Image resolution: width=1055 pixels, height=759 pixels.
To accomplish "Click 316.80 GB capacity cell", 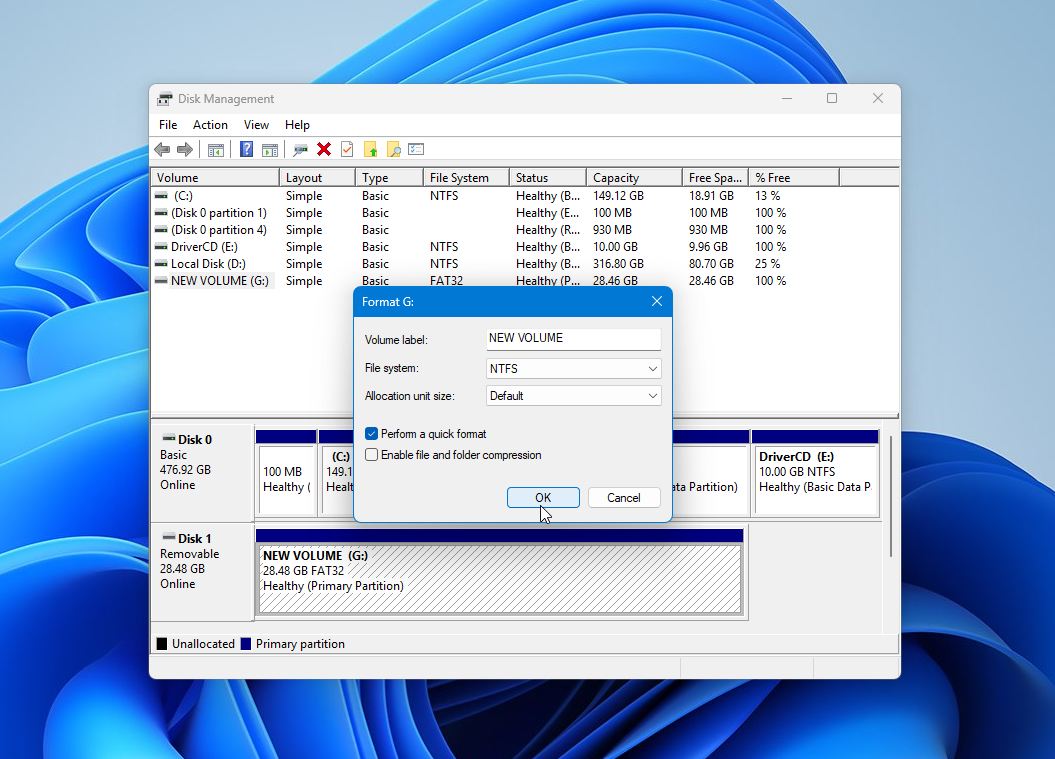I will point(618,264).
